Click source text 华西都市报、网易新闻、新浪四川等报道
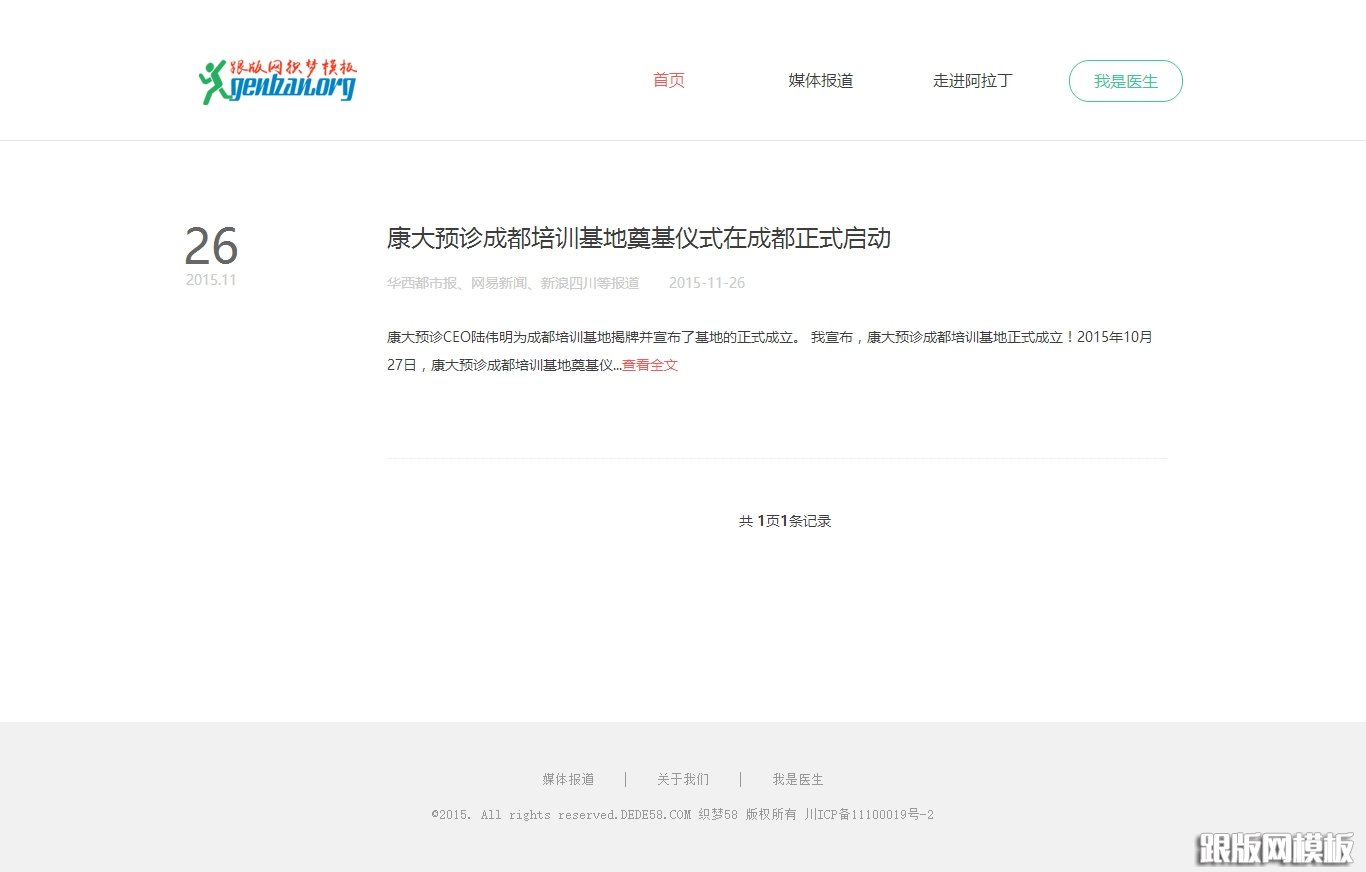The image size is (1366, 872). click(515, 283)
